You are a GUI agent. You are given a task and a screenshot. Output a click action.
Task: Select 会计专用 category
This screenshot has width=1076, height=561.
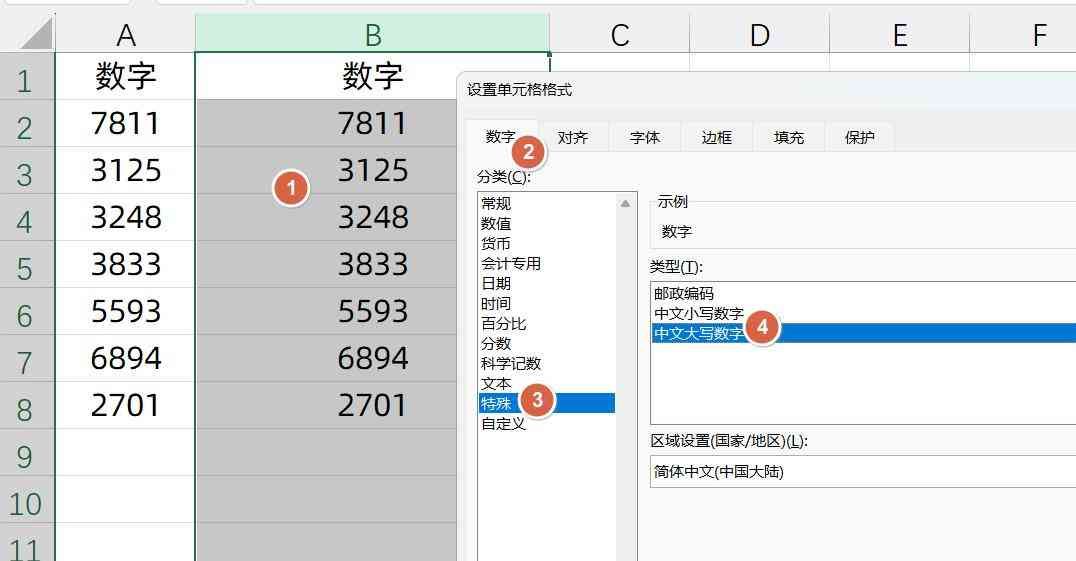click(547, 263)
